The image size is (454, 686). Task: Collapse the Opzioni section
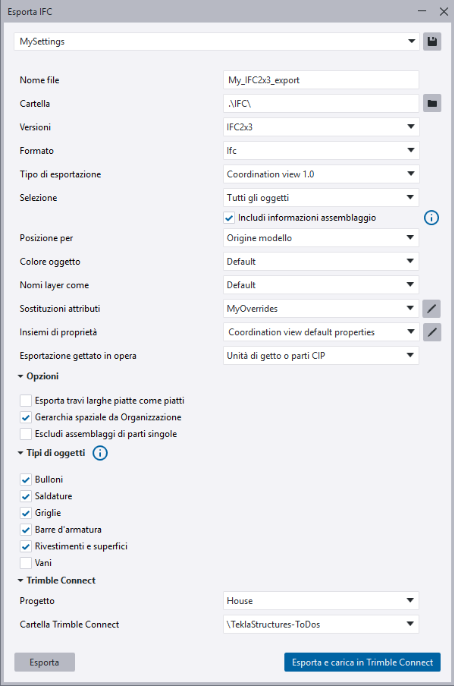[x=38, y=376]
